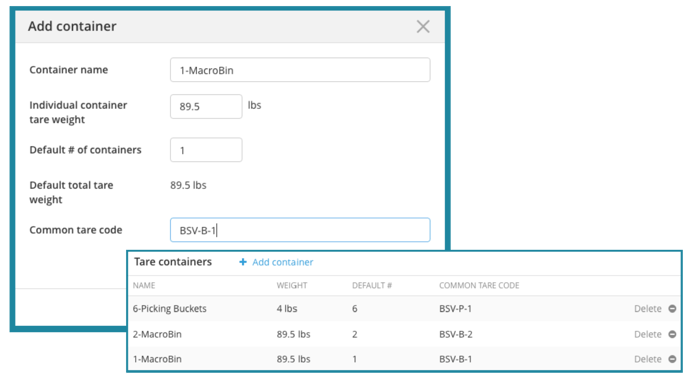The image size is (688, 379).
Task: Click the NAME column header
Action: tap(144, 286)
